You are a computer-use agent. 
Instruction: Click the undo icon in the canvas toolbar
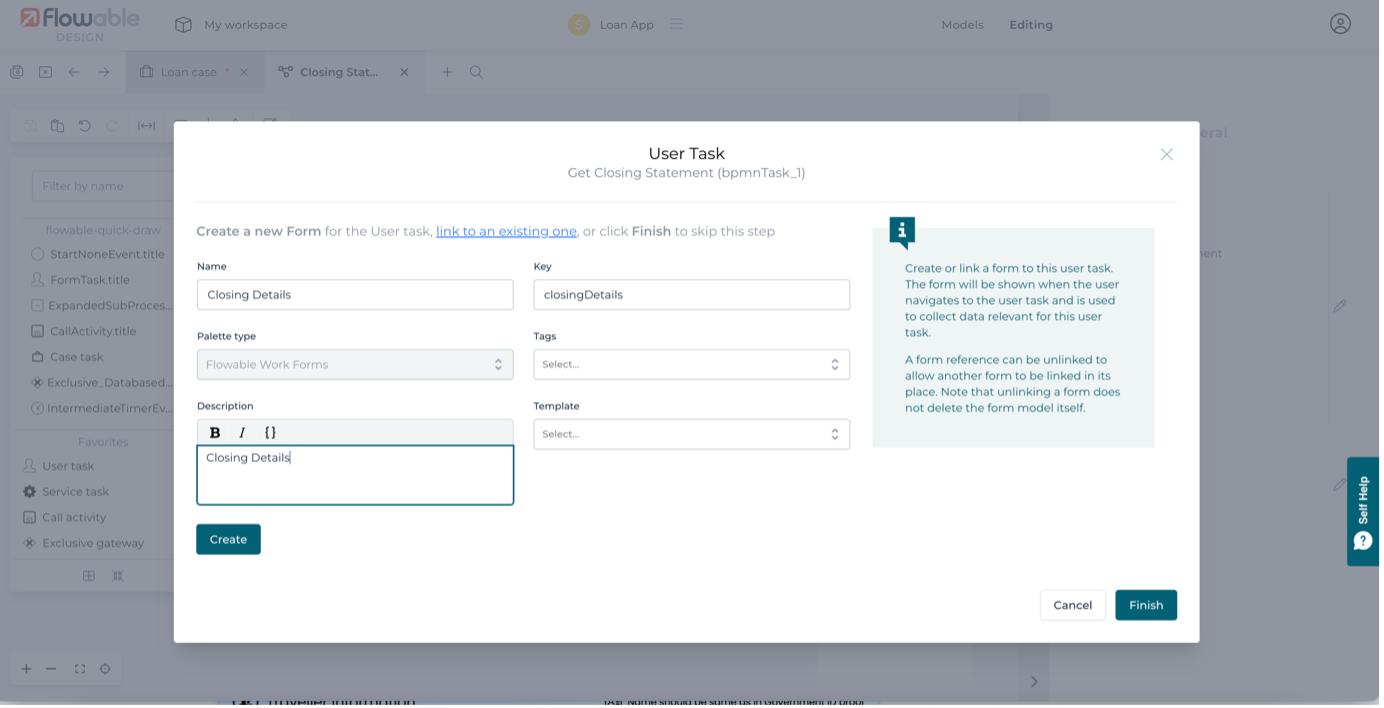click(84, 125)
